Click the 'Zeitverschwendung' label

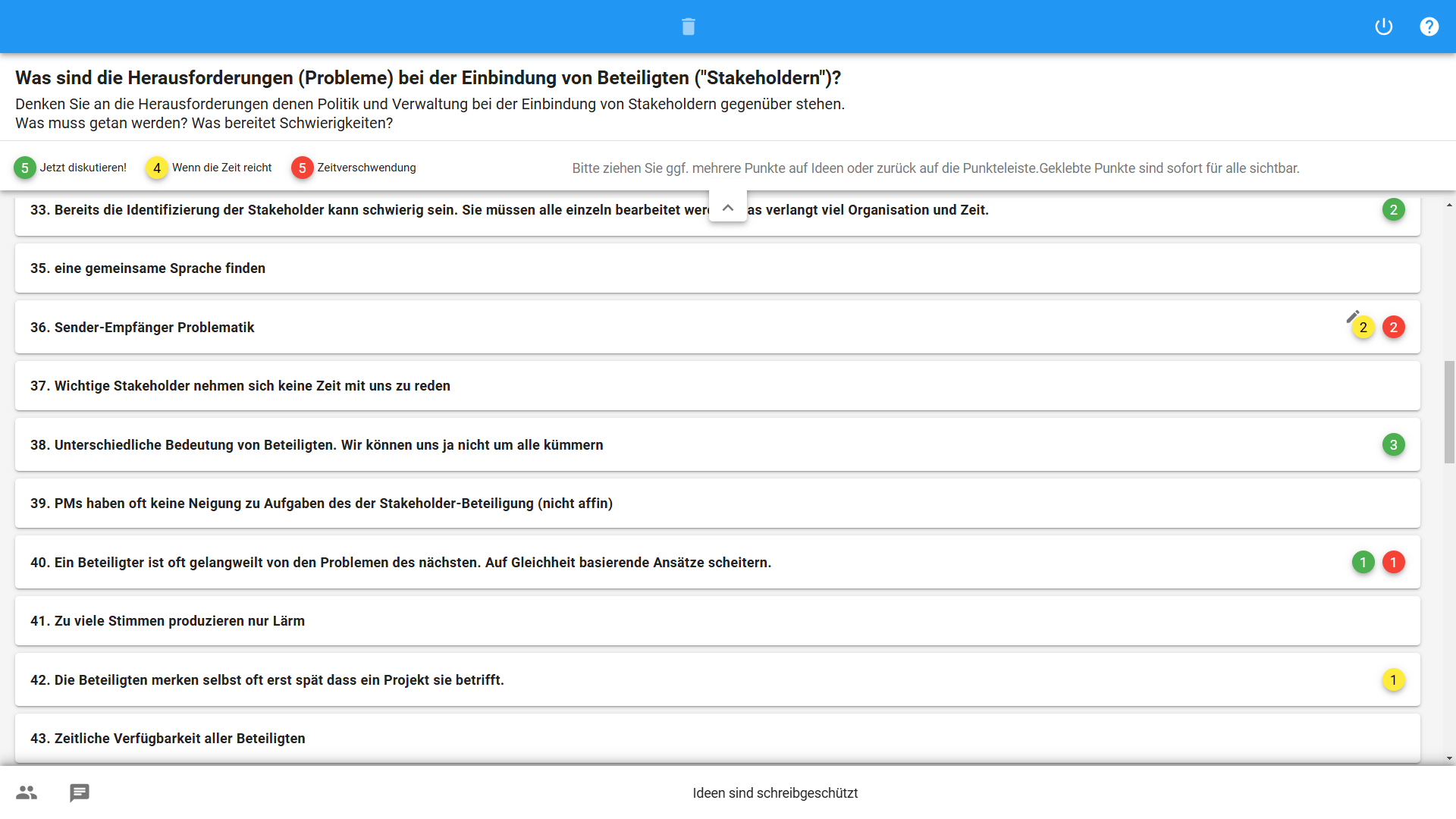pyautogui.click(x=367, y=168)
